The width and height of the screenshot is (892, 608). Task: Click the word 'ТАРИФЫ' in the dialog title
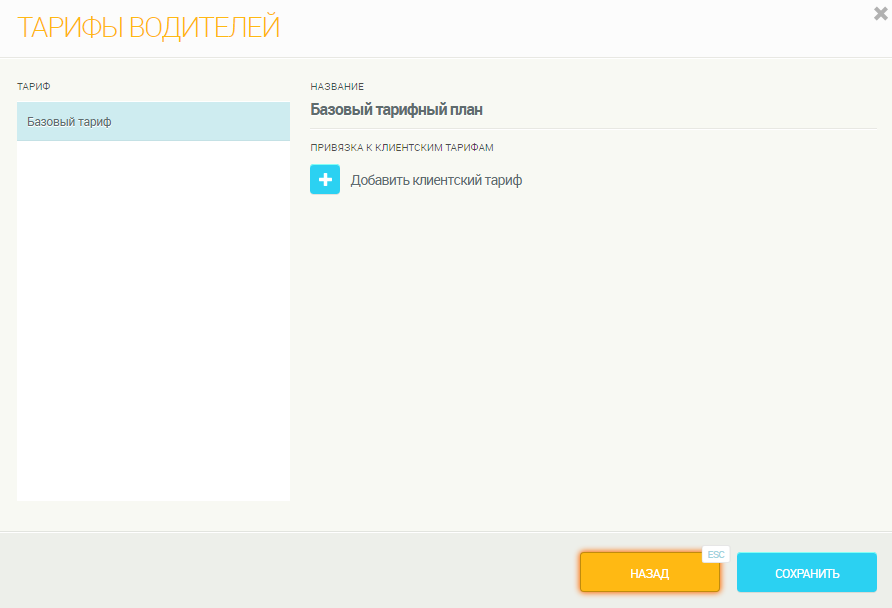click(x=69, y=28)
